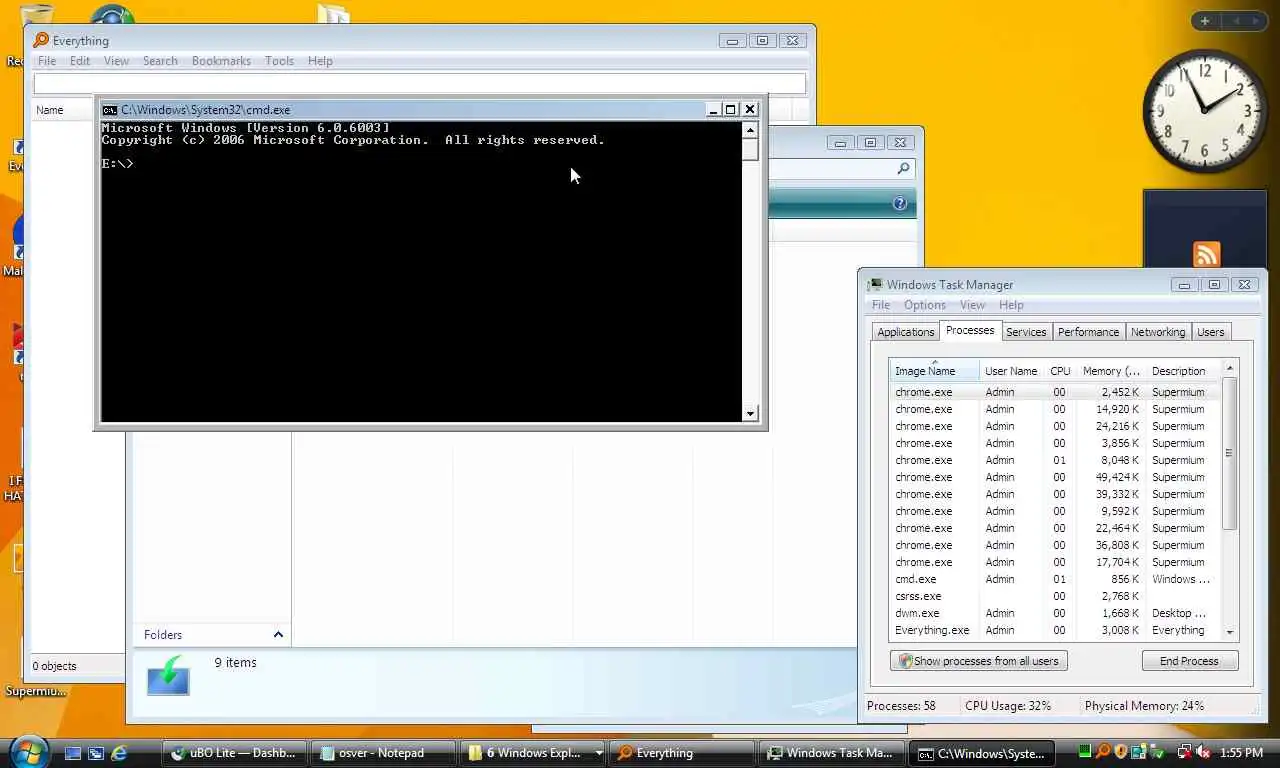Click Show processes from all users button
The width and height of the screenshot is (1280, 768).
(979, 661)
